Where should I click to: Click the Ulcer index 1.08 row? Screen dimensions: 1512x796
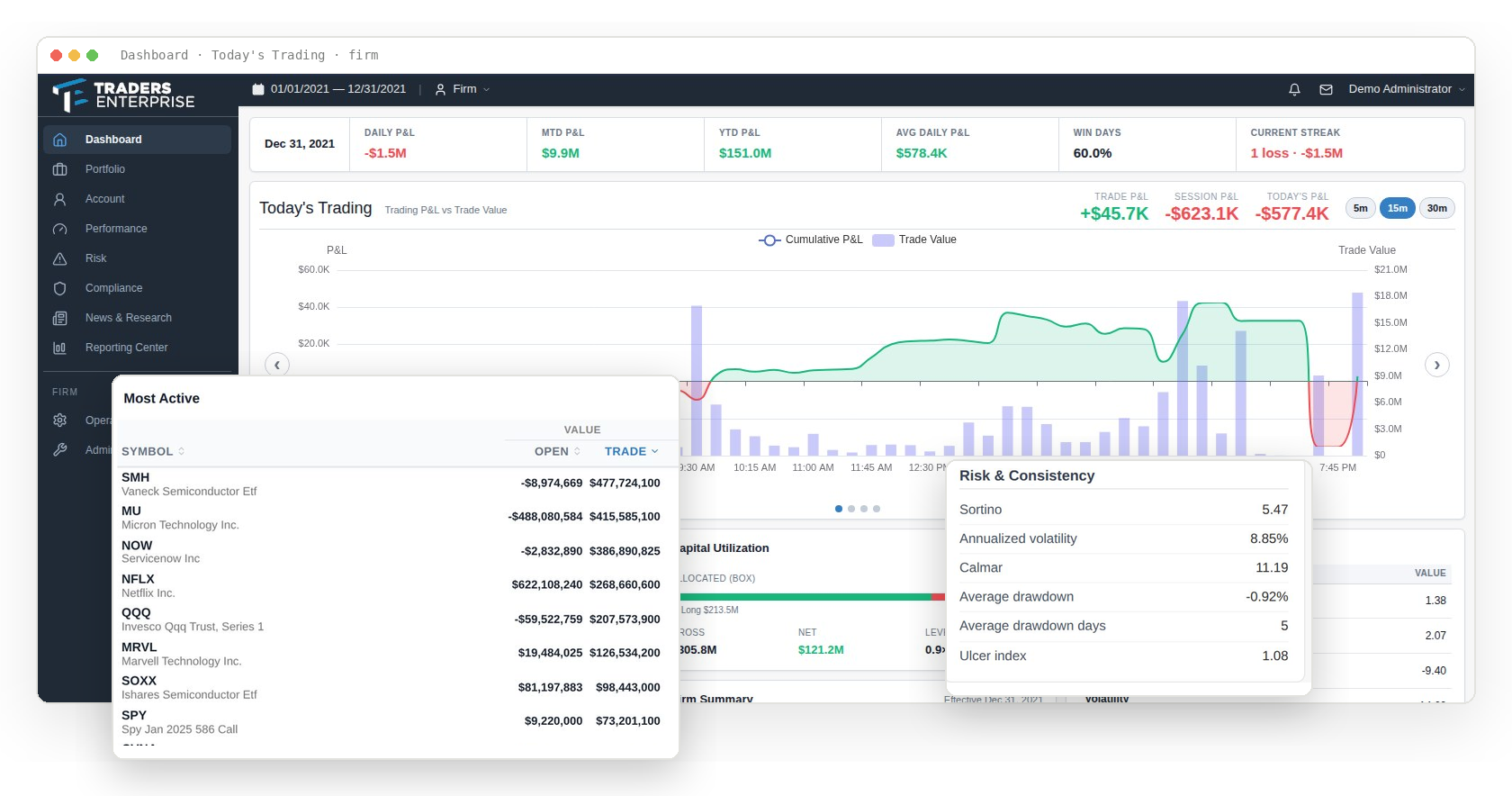[x=1123, y=656]
